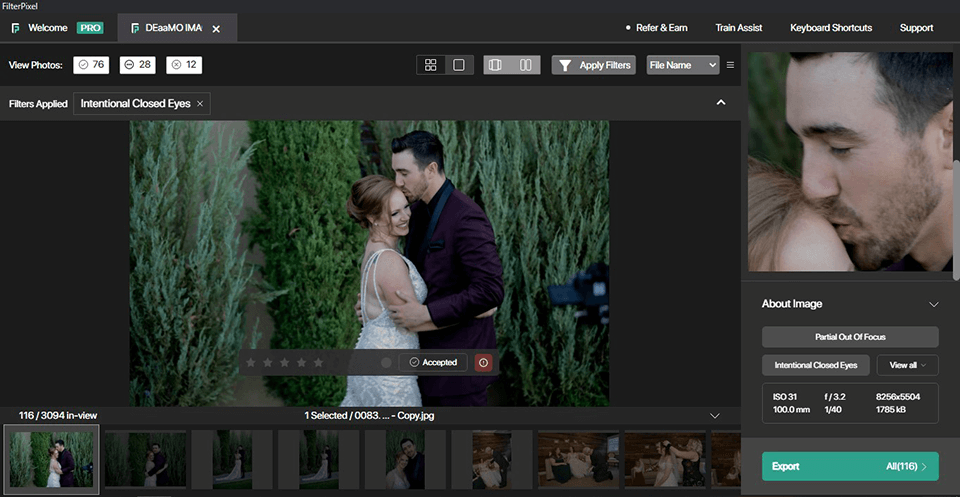Rate the photo two stars

point(268,362)
